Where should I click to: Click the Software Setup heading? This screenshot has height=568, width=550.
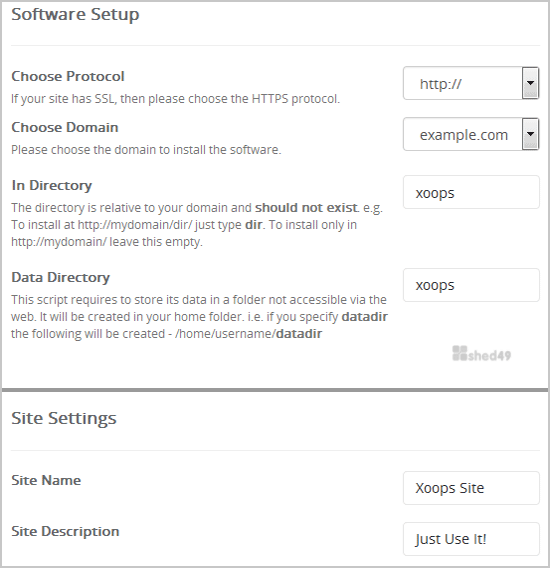coord(75,15)
